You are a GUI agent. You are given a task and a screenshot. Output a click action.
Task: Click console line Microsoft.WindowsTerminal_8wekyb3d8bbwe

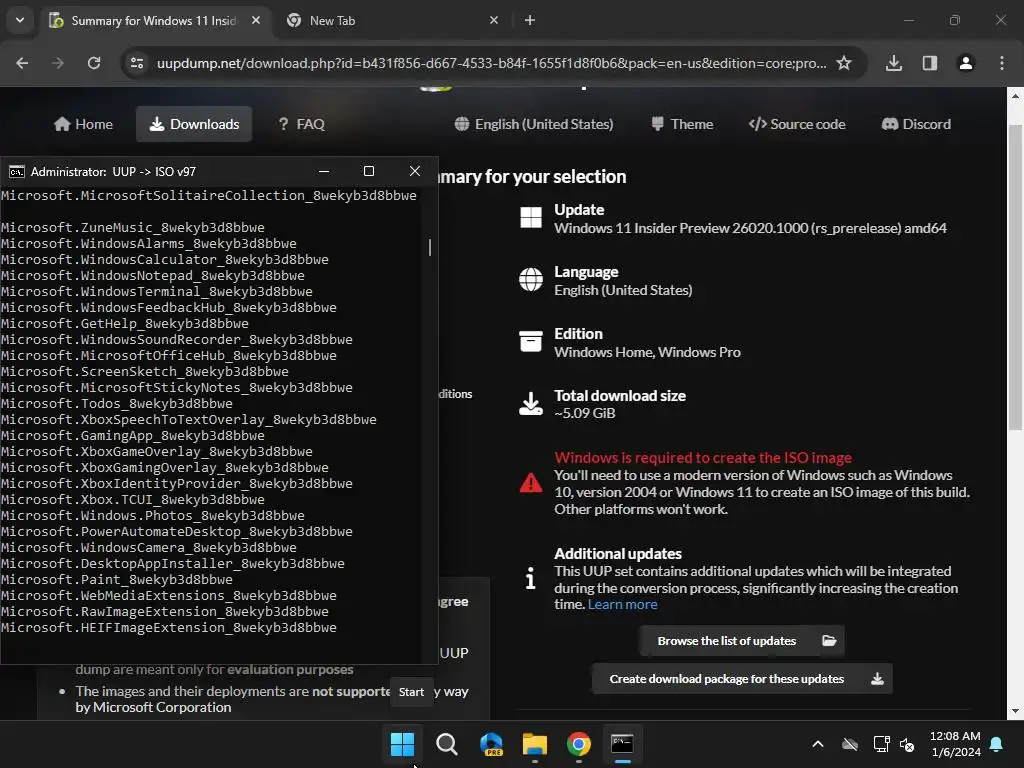(x=157, y=291)
